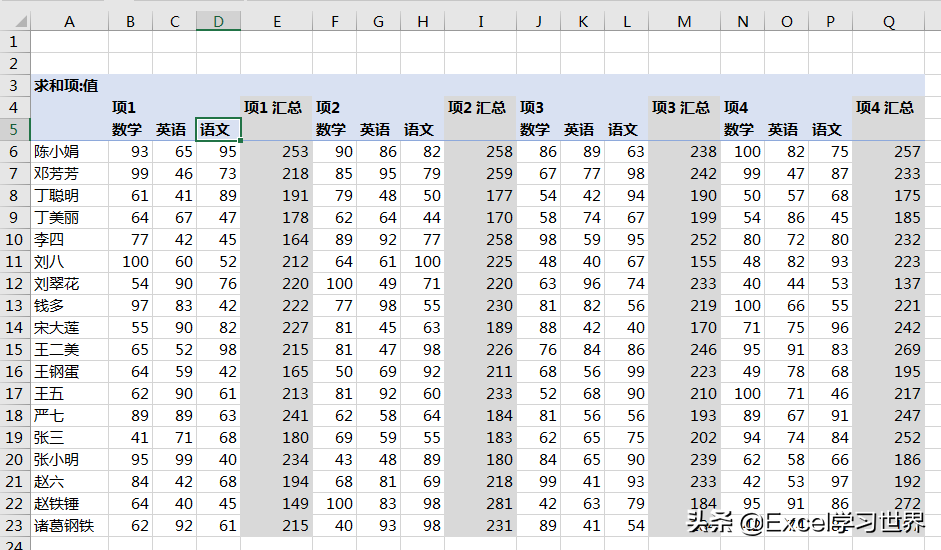Click the '项4 汇总' header cell
Image resolution: width=941 pixels, height=550 pixels.
tap(889, 107)
